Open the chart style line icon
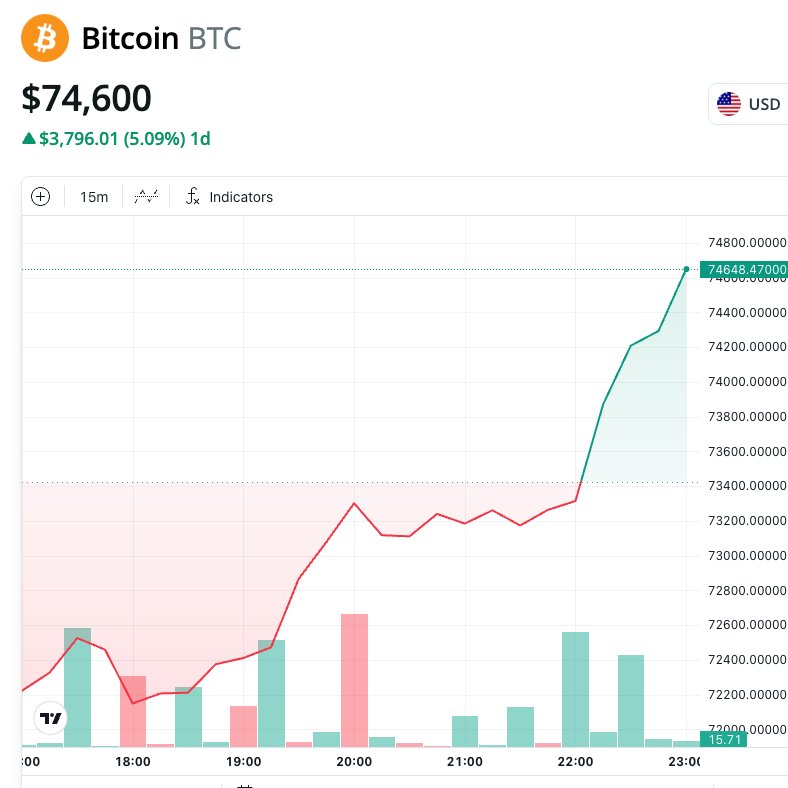The width and height of the screenshot is (788, 788). pyautogui.click(x=146, y=197)
